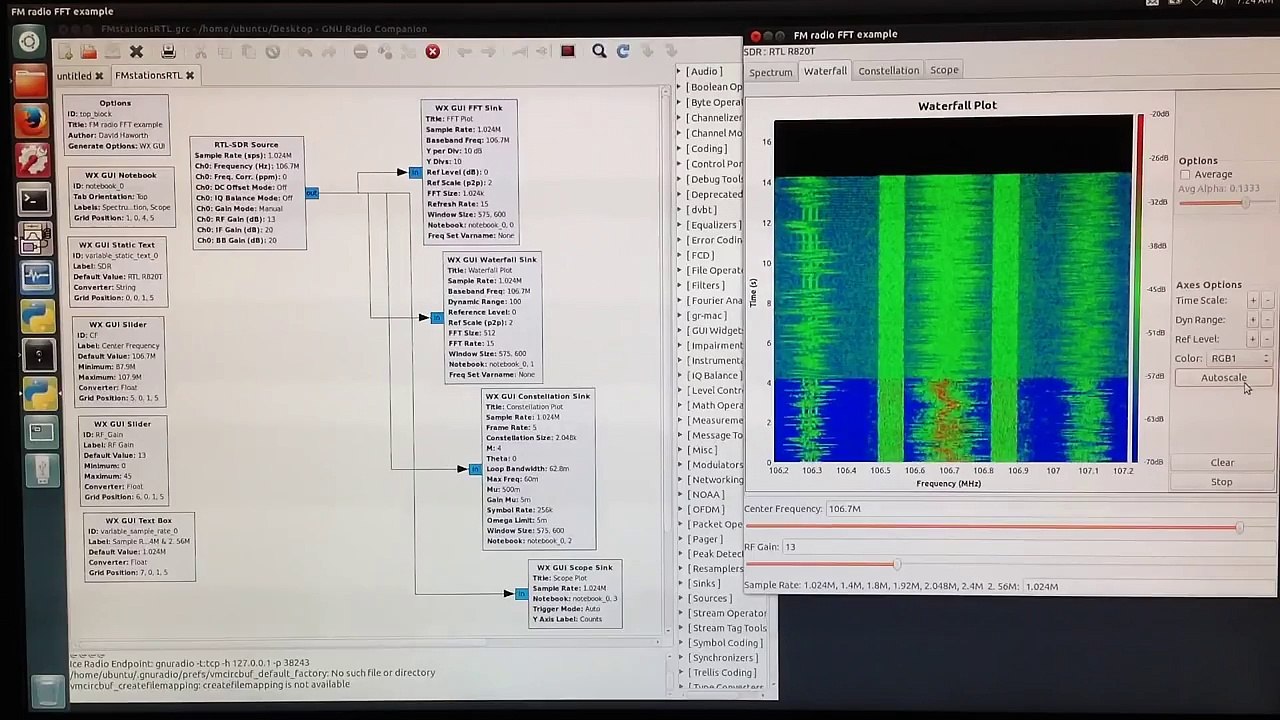Select the WX GUI FFT Sink block

469,172
